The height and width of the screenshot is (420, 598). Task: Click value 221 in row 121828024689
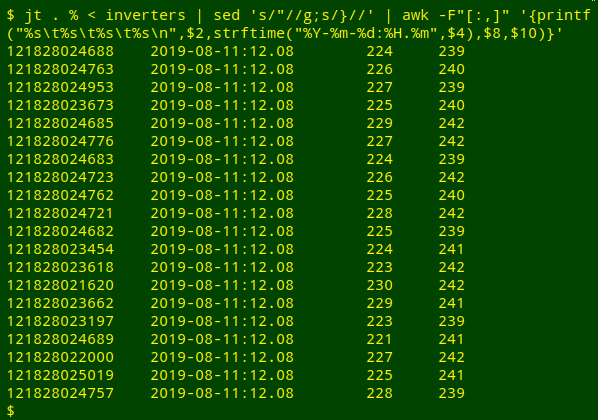pos(379,339)
